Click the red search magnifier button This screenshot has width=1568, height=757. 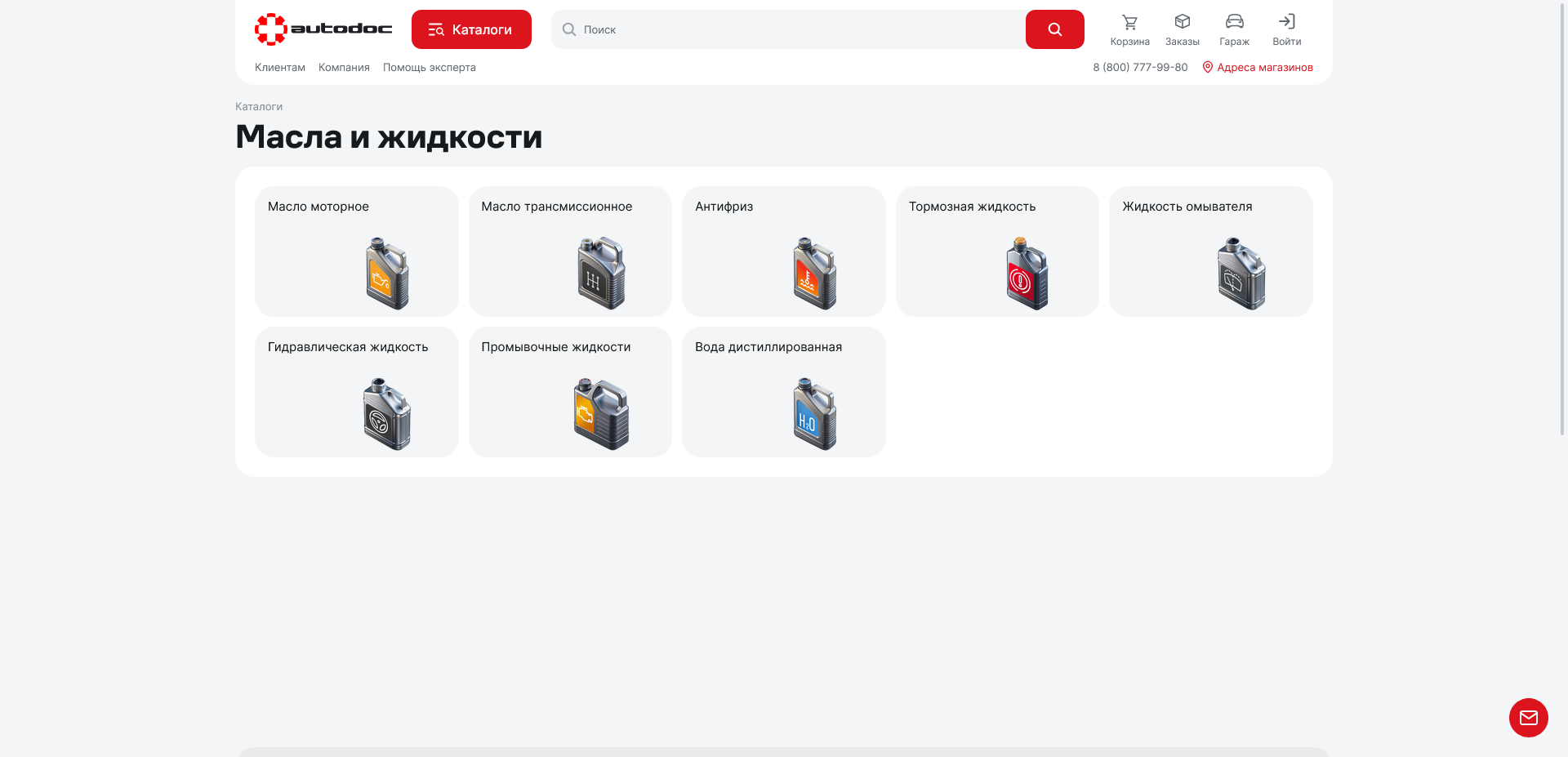coord(1054,29)
